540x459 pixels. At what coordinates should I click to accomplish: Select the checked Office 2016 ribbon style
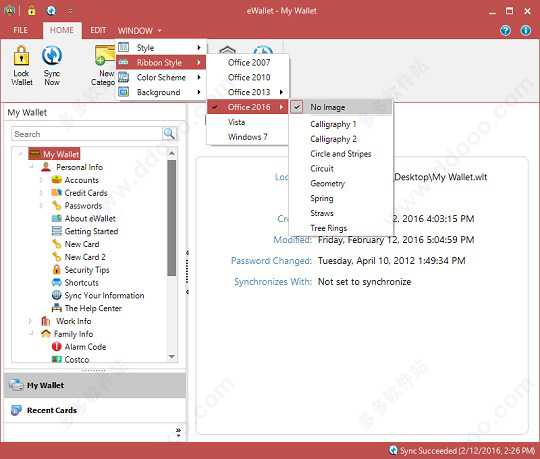coord(247,107)
